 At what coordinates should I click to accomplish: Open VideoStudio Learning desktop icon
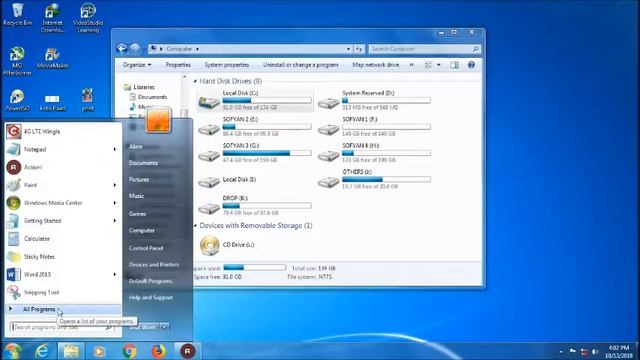(88, 18)
